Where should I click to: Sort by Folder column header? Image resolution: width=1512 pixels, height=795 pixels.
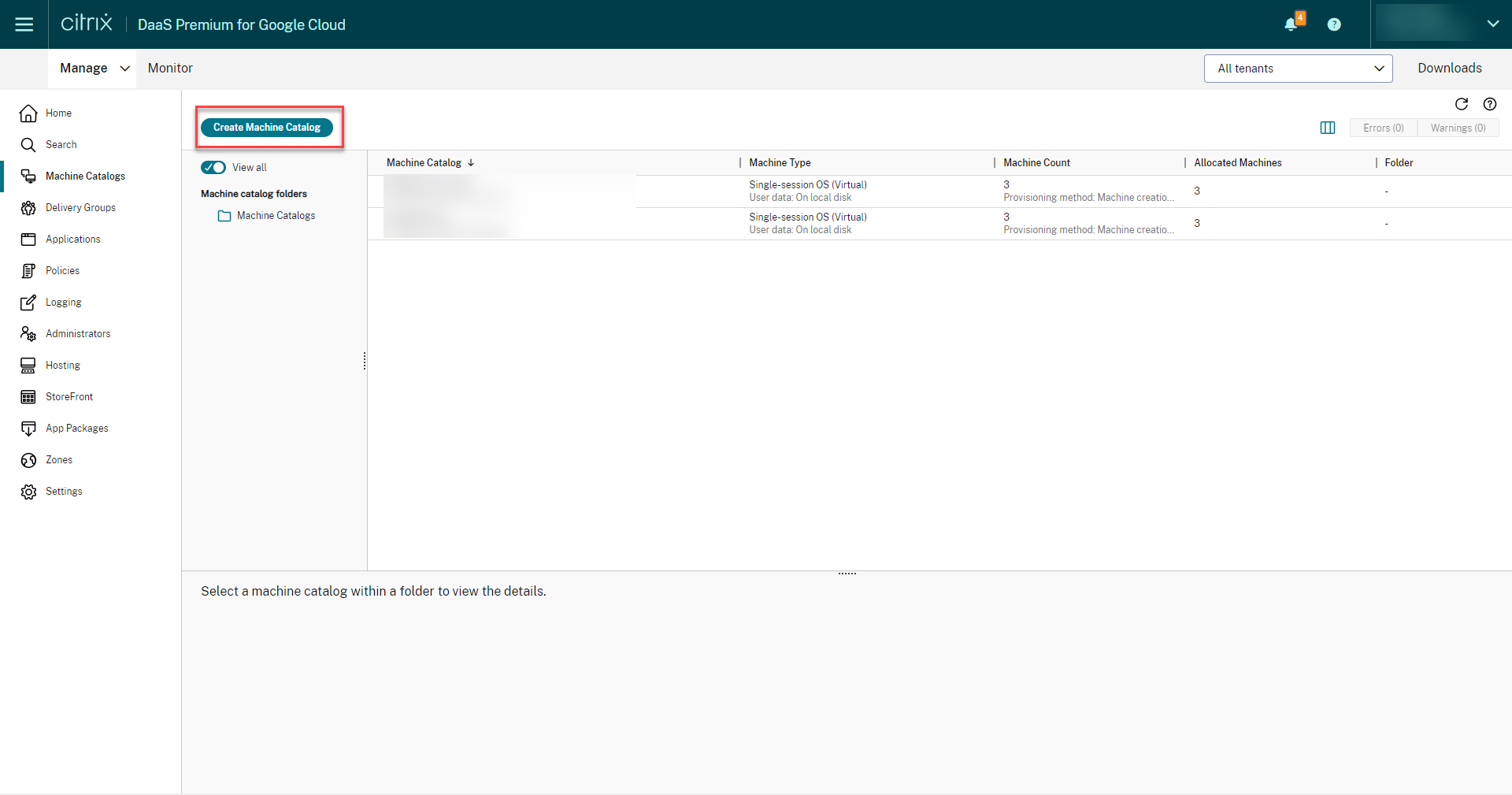click(1399, 163)
